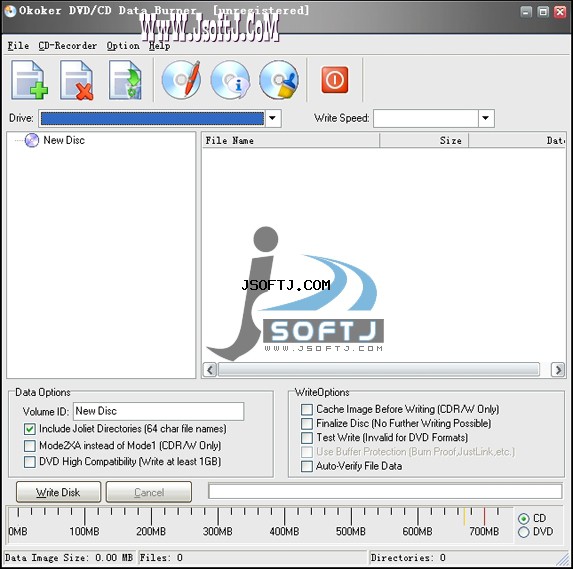This screenshot has width=573, height=569.
Task: Select the DVD radio button
Action: pos(524,532)
